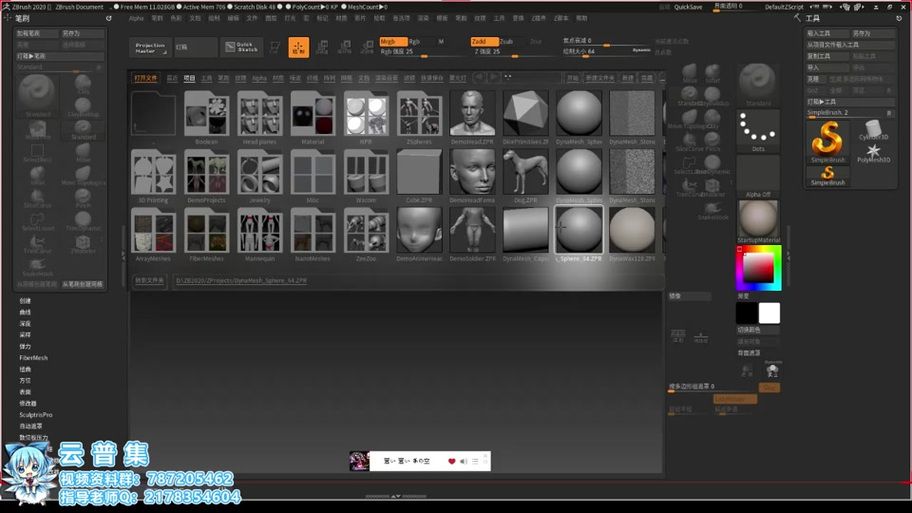Open the Boolean folder in LightBox

206,117
